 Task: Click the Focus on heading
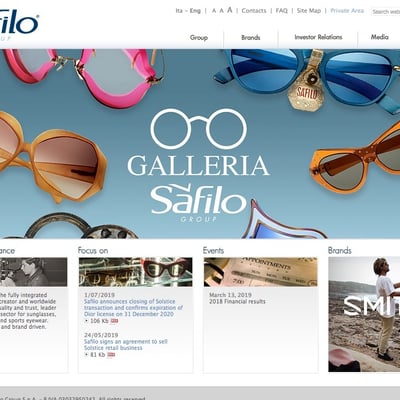click(x=93, y=251)
